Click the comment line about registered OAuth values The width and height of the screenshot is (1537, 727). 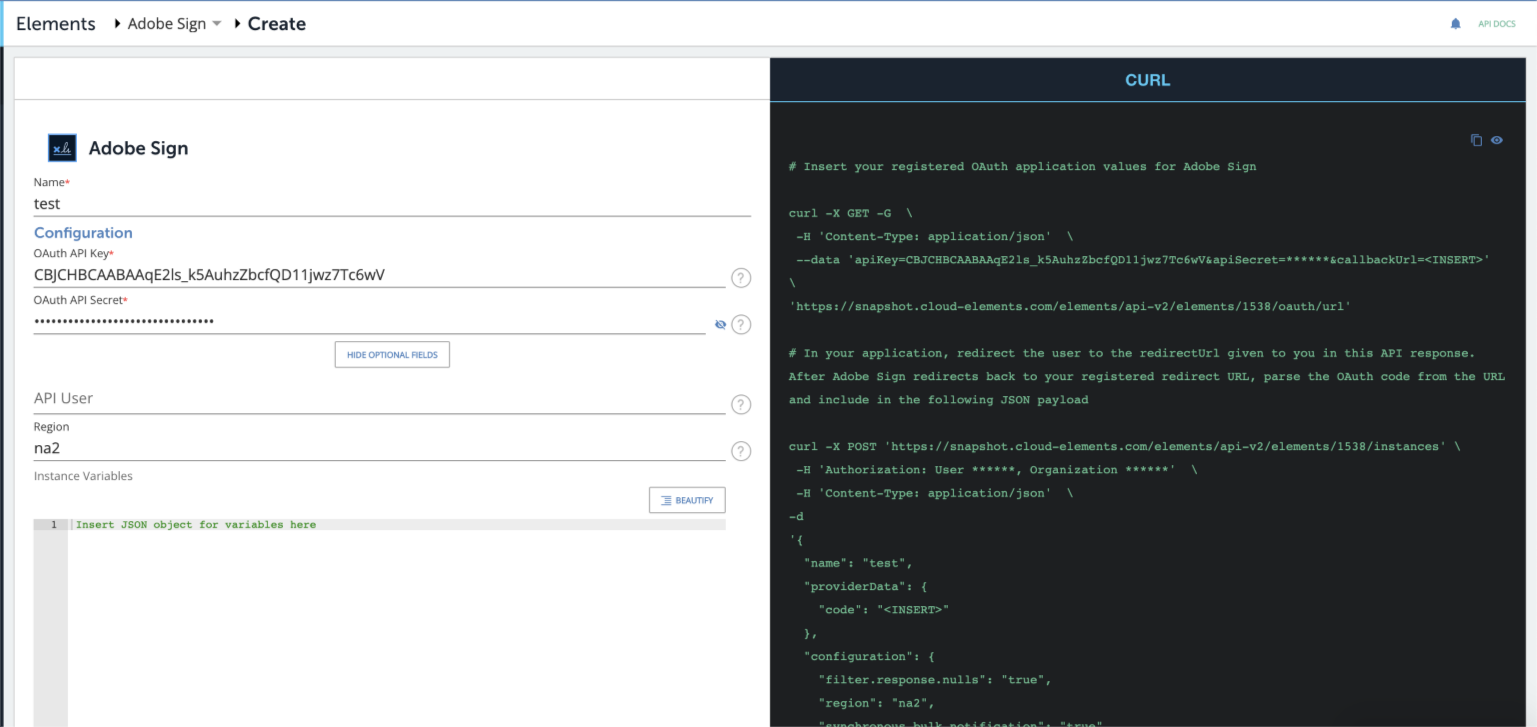pos(1022,167)
